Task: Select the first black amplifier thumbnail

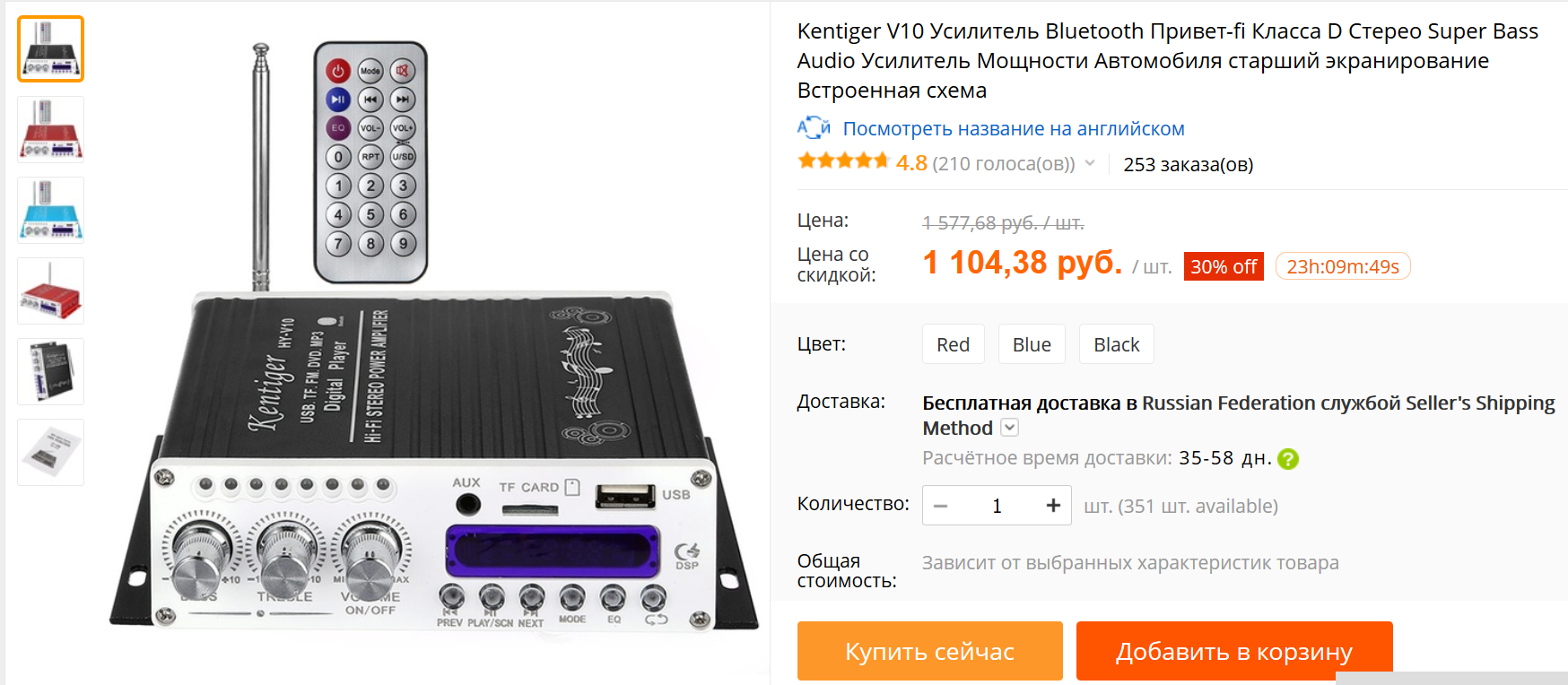Action: point(51,49)
